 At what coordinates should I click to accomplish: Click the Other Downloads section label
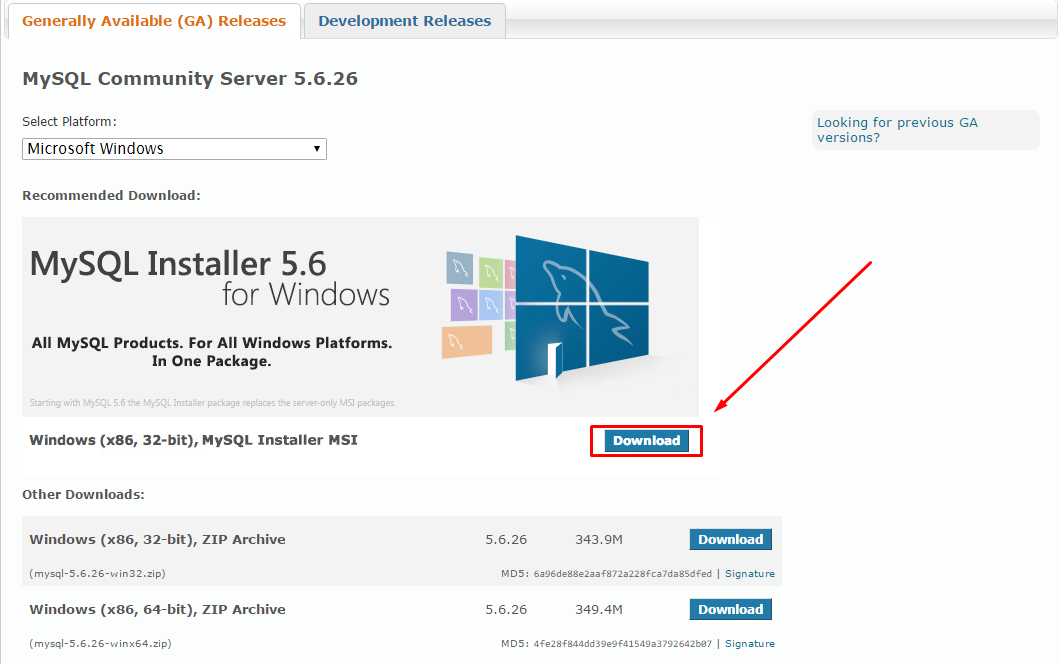pyautogui.click(x=86, y=494)
